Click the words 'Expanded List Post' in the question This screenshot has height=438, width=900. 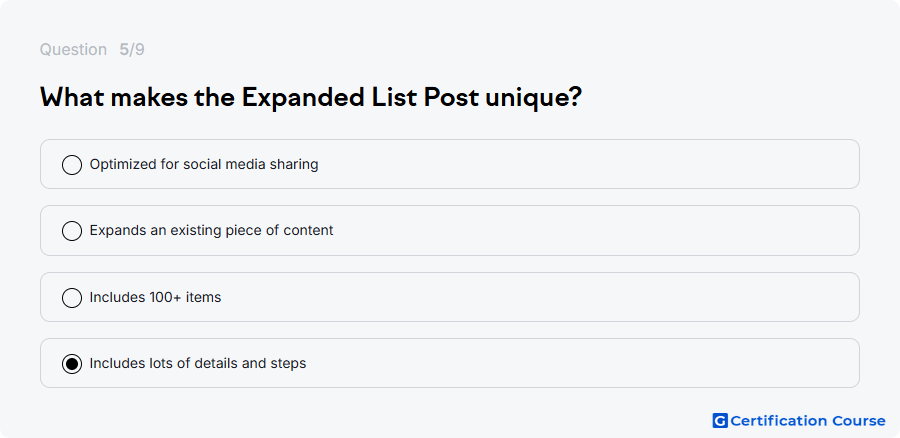tap(360, 98)
